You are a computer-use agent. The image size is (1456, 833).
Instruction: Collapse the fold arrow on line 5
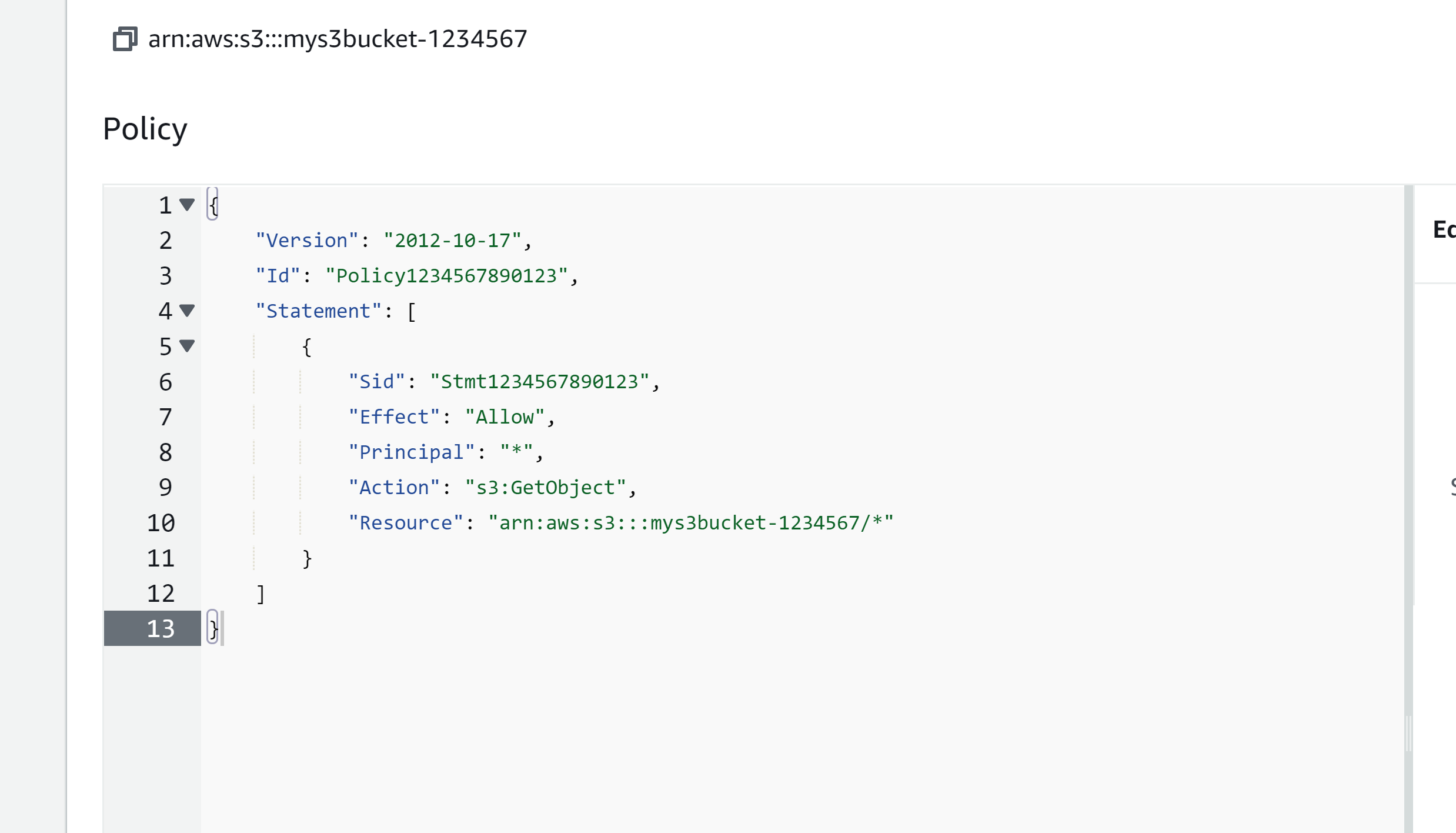pyautogui.click(x=187, y=346)
